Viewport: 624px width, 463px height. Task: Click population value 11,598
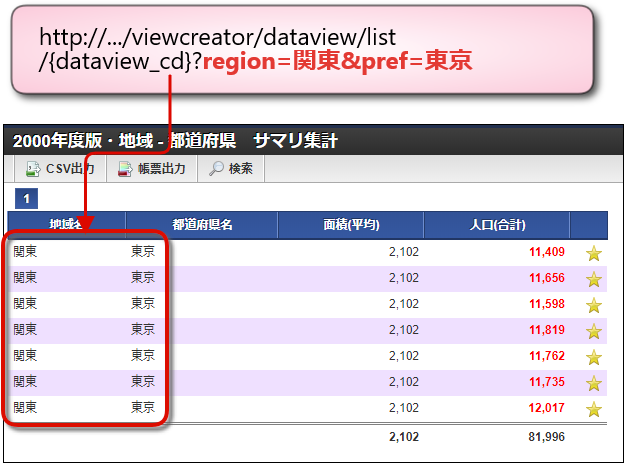pos(547,304)
